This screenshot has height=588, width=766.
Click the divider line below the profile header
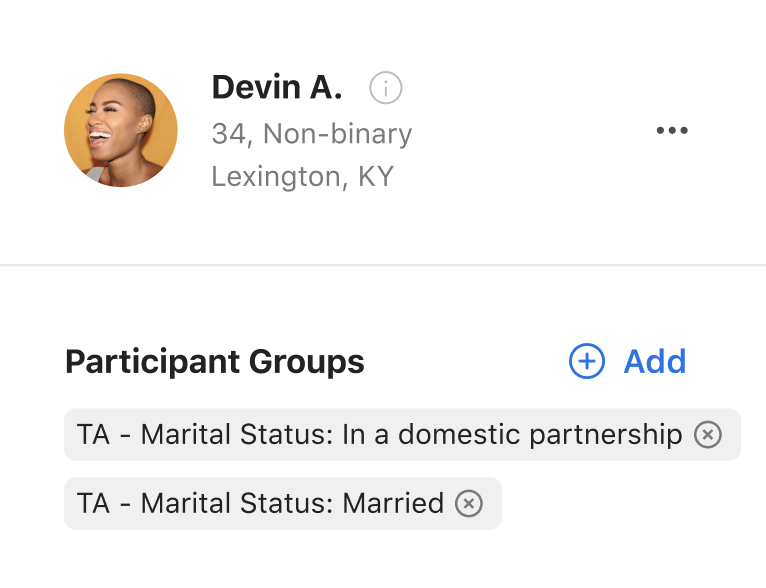point(383,265)
